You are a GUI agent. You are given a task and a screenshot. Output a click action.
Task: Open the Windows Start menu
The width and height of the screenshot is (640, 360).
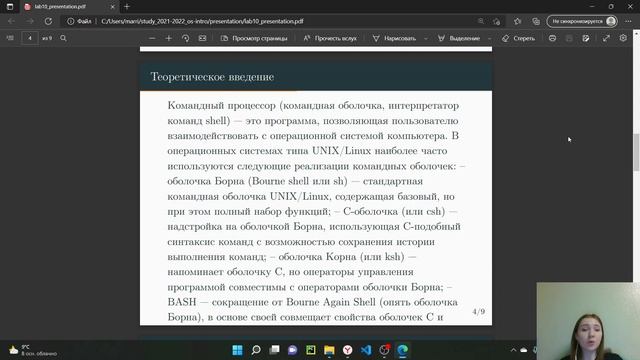click(237, 350)
